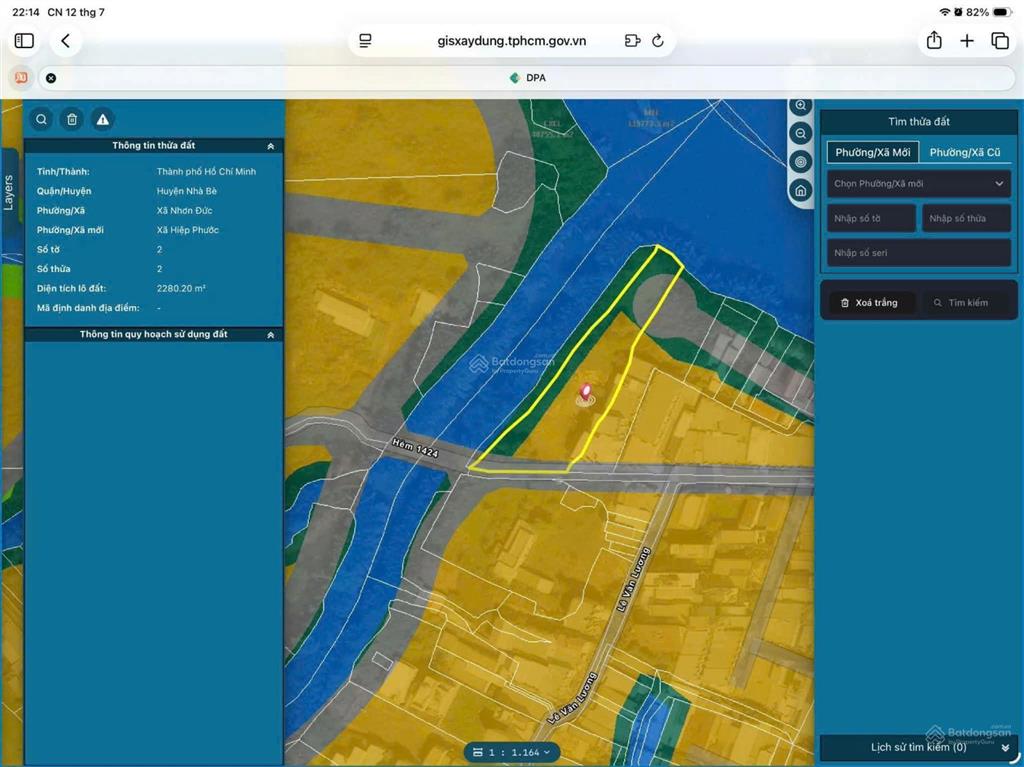
Task: Click the magnifier search icon above parcel info
Action: coord(41,120)
